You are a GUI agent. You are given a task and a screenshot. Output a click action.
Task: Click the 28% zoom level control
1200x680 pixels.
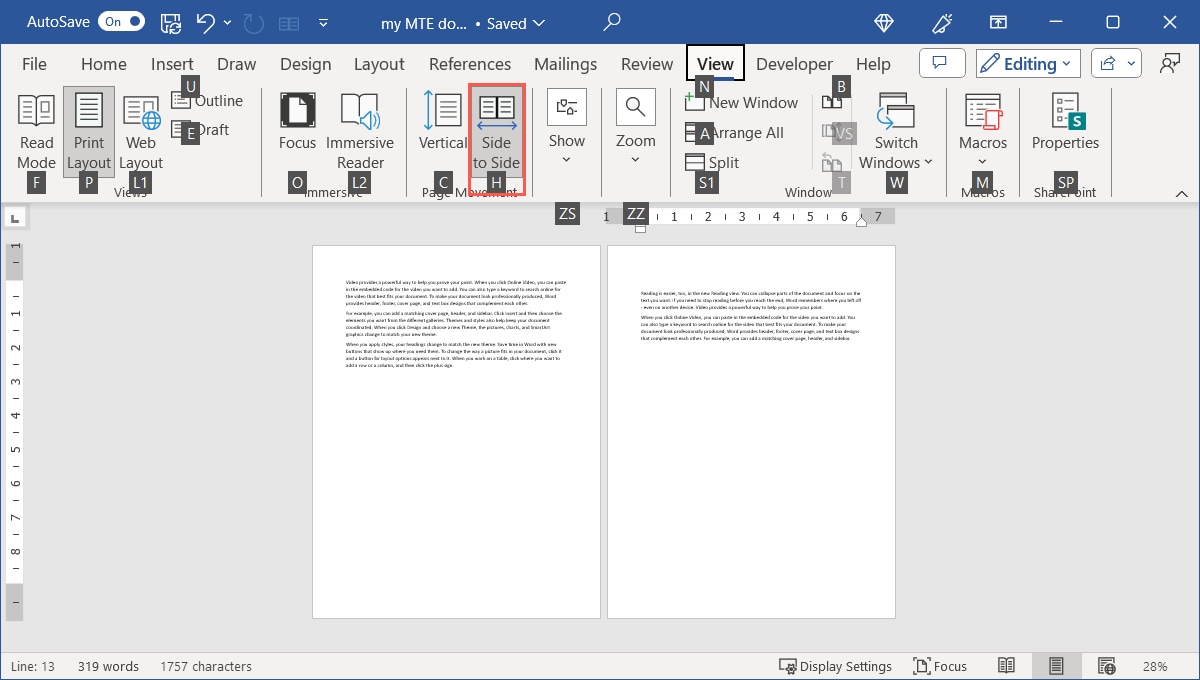click(x=1154, y=665)
